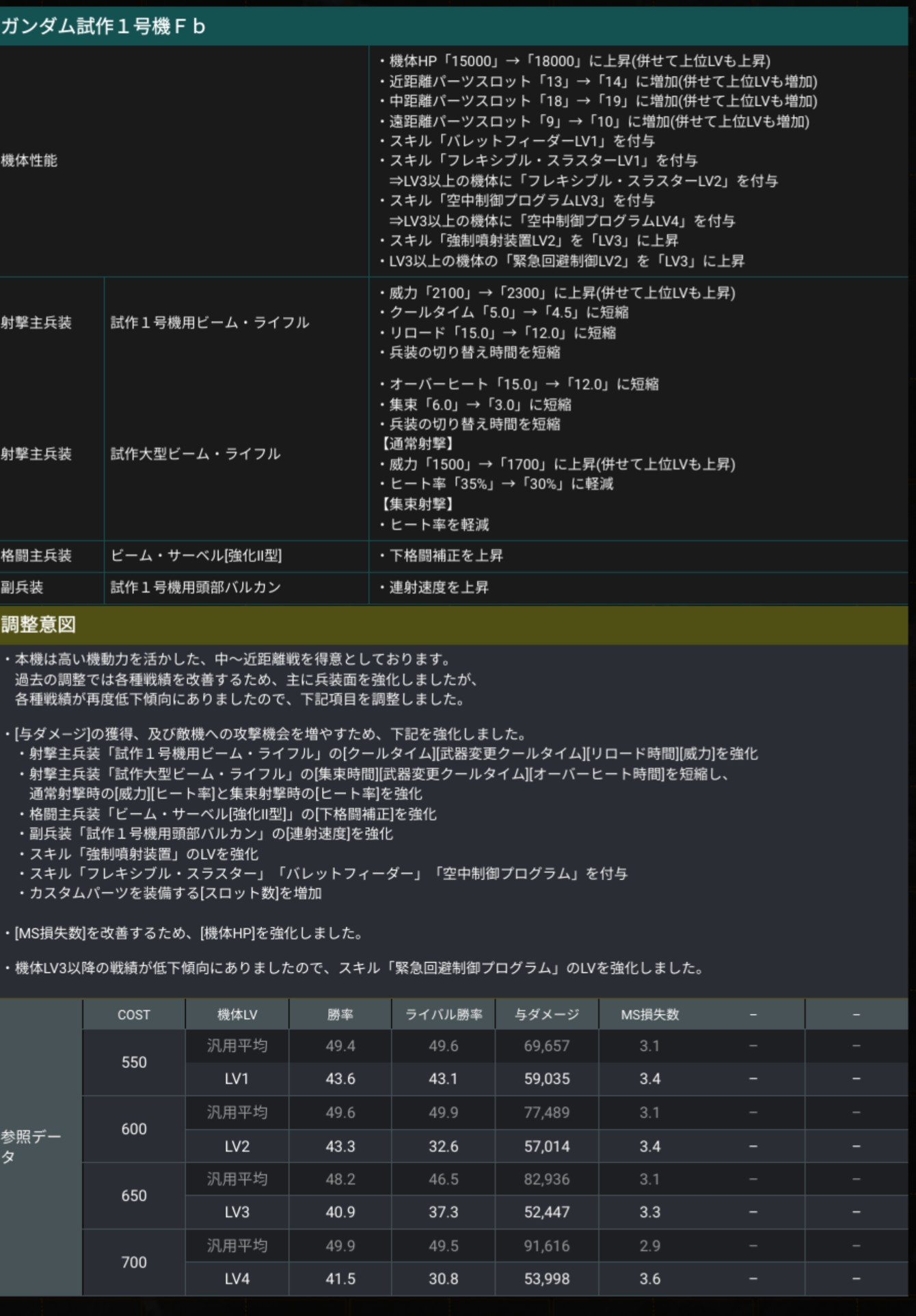This screenshot has width=916, height=1316.
Task: Click the COST 650 cell
Action: (134, 1196)
